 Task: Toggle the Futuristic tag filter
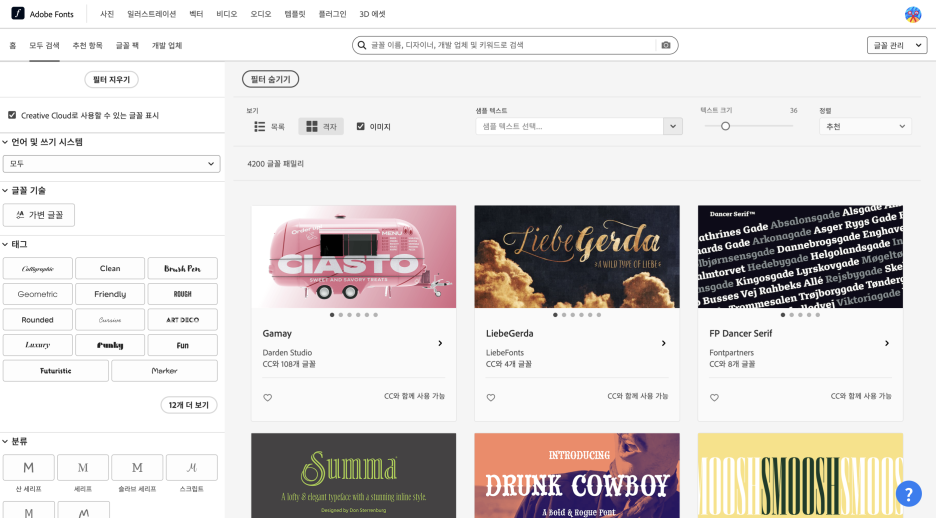[56, 371]
